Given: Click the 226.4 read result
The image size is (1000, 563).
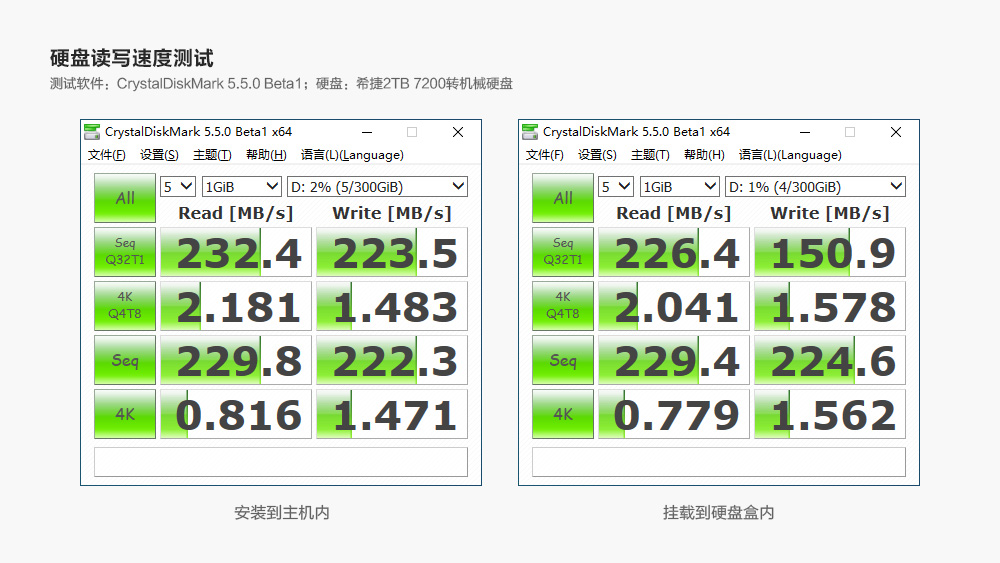Looking at the screenshot, I should coord(674,252).
